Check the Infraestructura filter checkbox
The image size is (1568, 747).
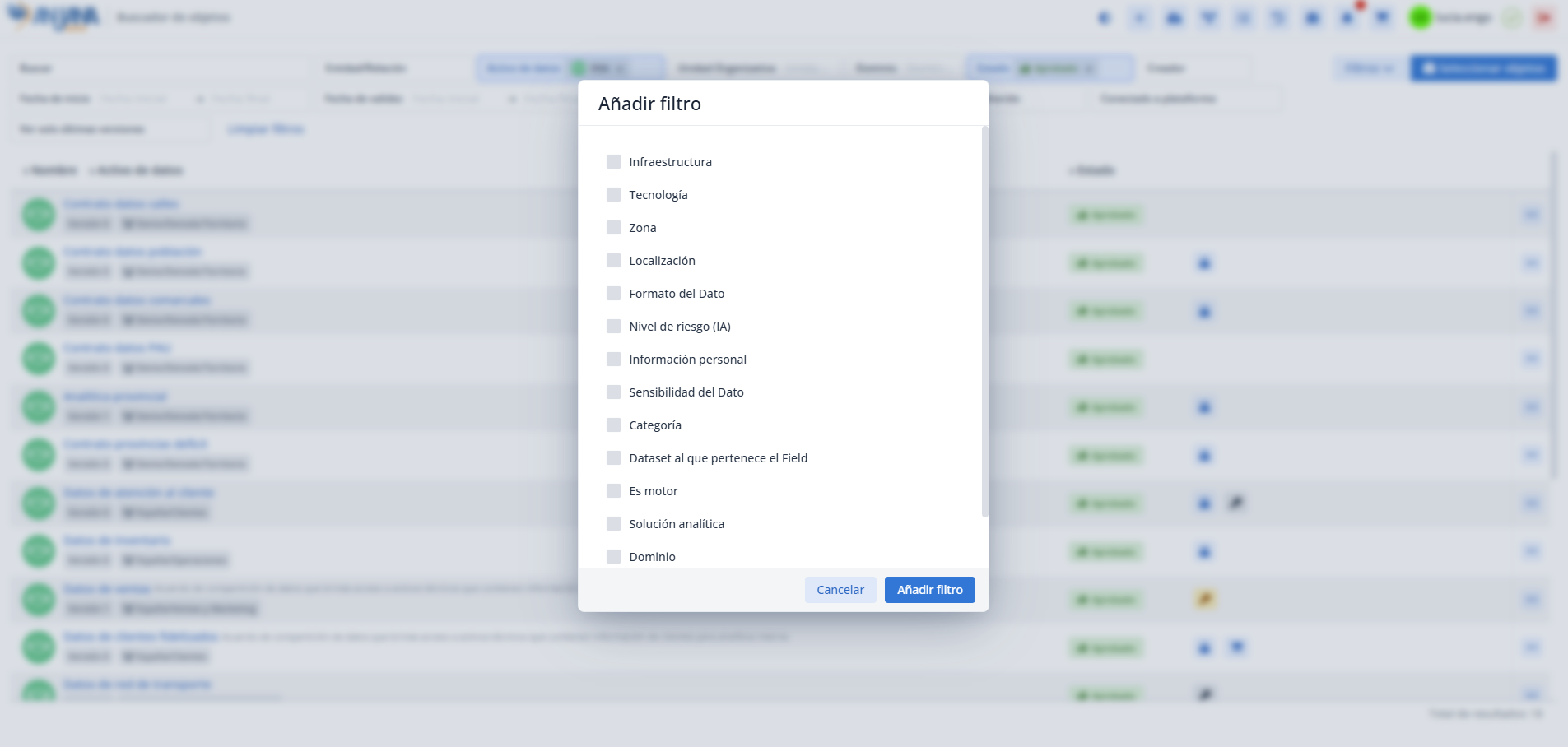tap(614, 162)
